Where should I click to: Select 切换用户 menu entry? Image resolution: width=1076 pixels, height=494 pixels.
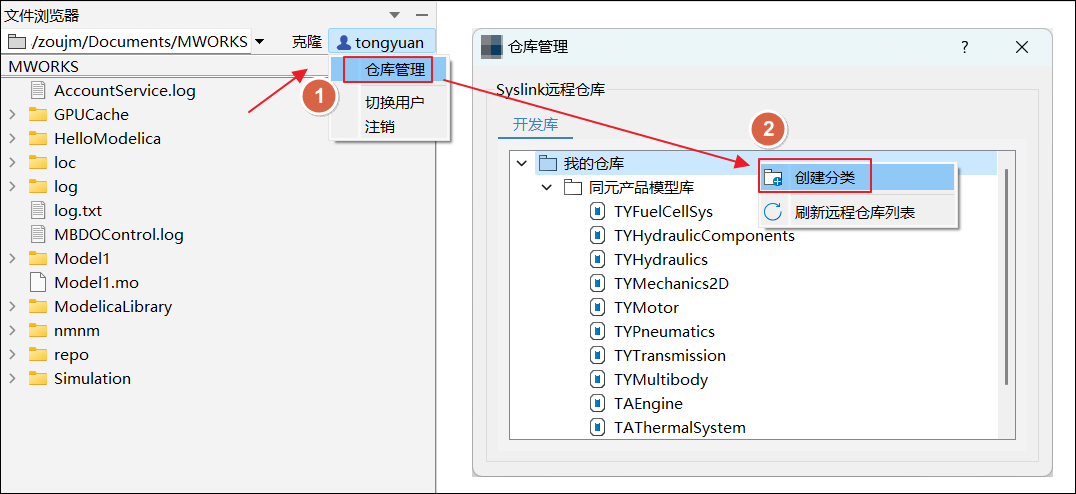pyautogui.click(x=394, y=102)
